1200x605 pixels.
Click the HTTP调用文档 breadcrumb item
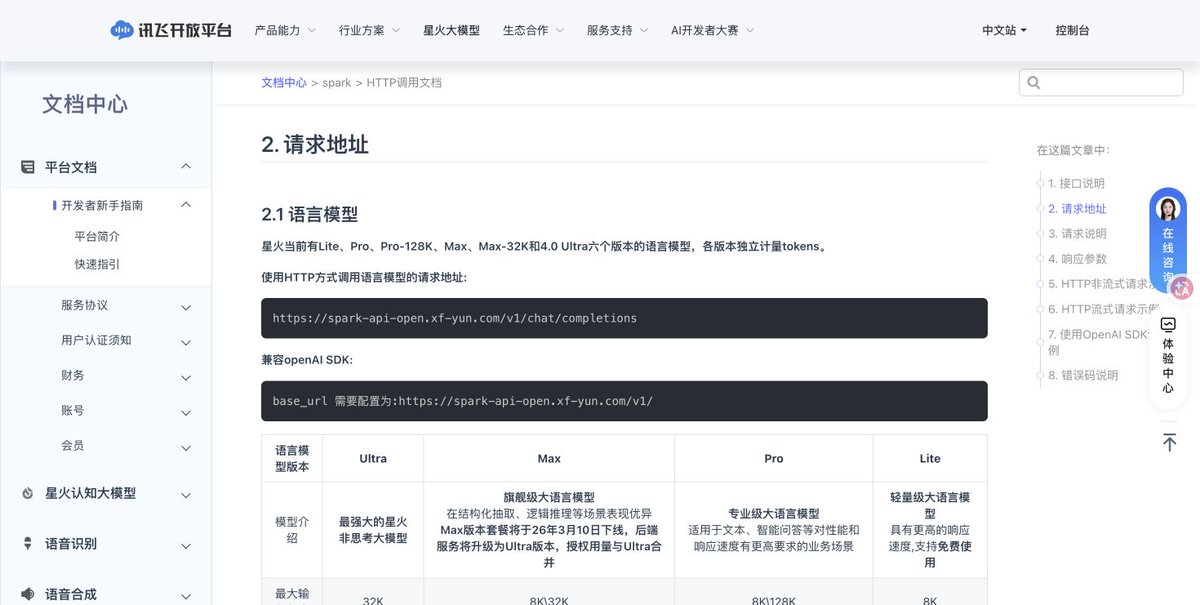click(x=404, y=83)
